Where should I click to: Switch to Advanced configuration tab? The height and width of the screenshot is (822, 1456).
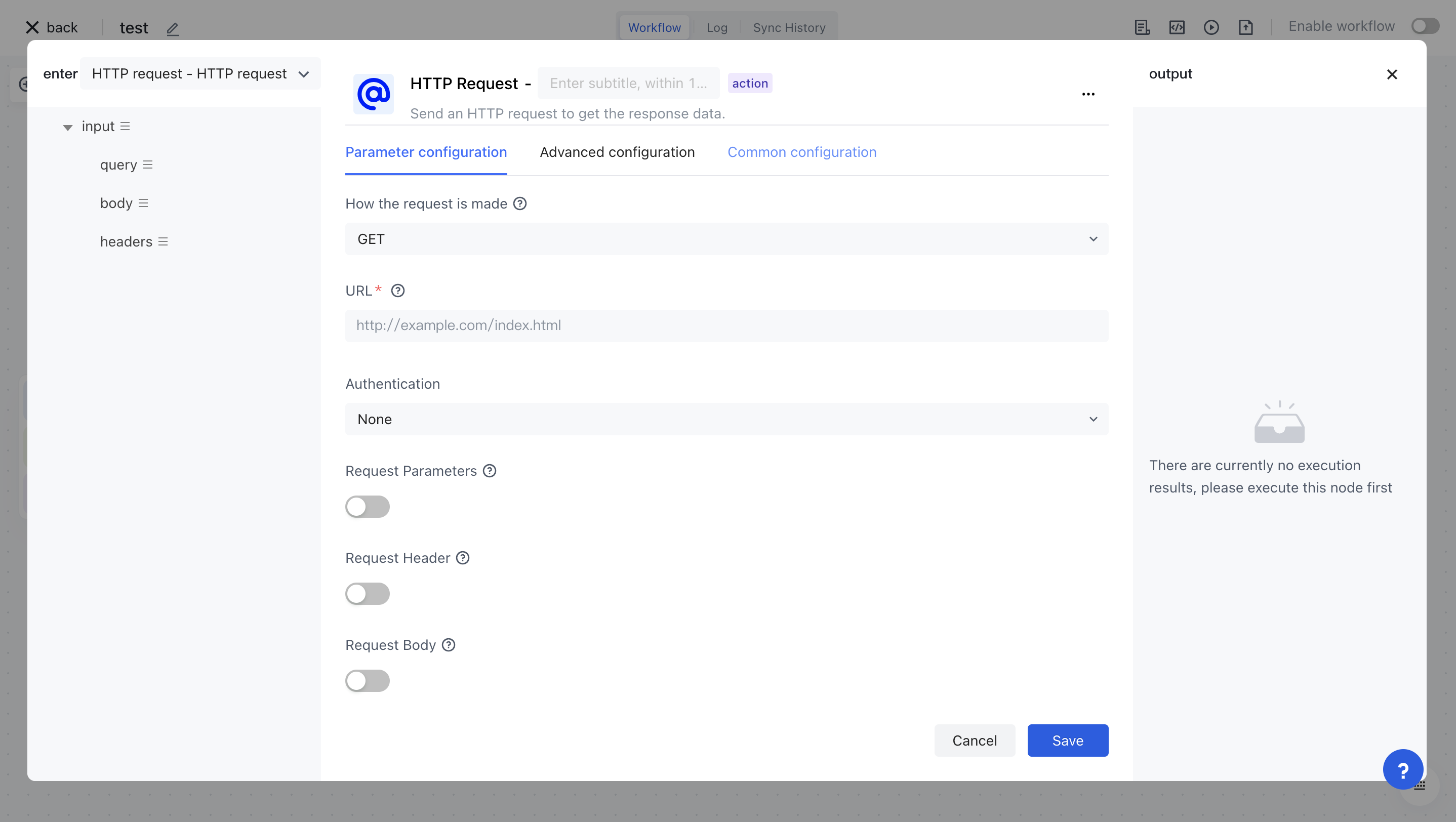[617, 152]
